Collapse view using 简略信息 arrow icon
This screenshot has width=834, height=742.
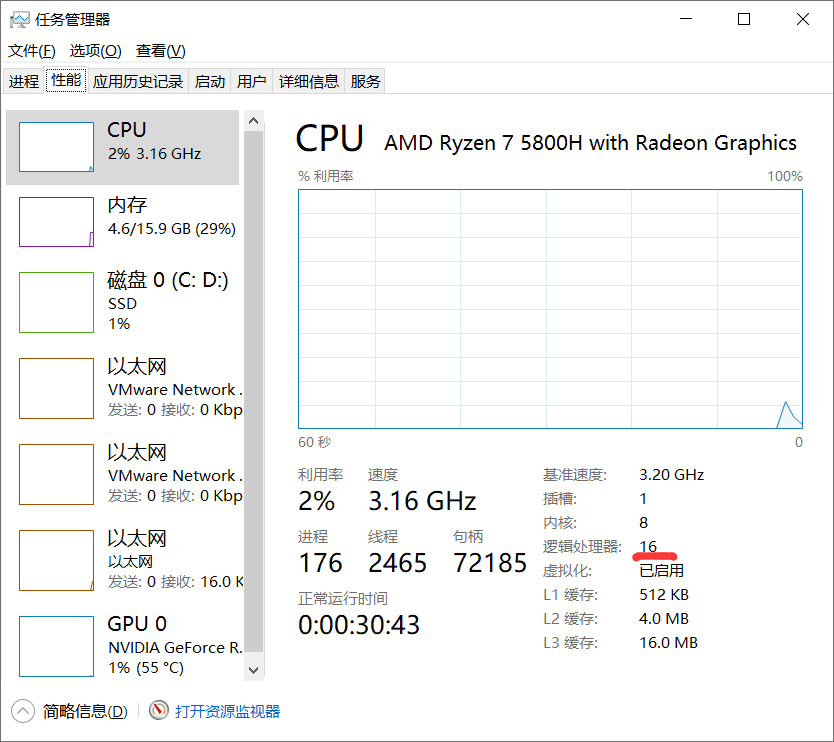point(22,711)
